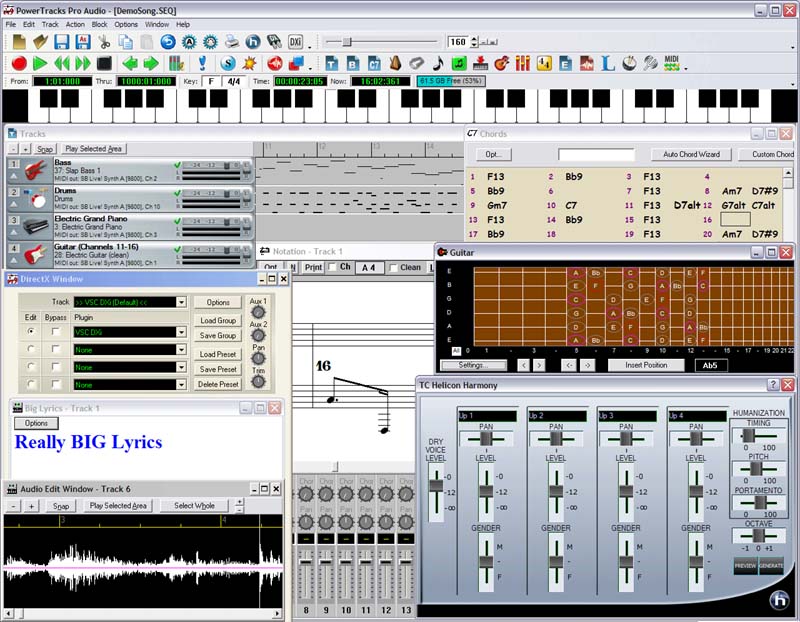Open the third plugin slot dropdown
The height and width of the screenshot is (622, 800).
point(181,367)
